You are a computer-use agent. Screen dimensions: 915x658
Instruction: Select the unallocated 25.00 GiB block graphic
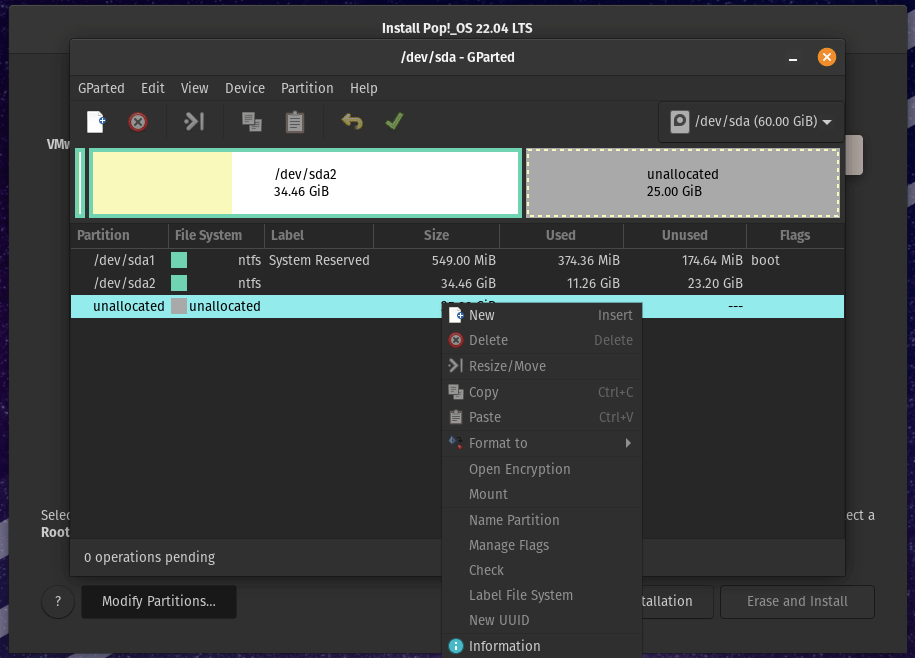tap(681, 182)
